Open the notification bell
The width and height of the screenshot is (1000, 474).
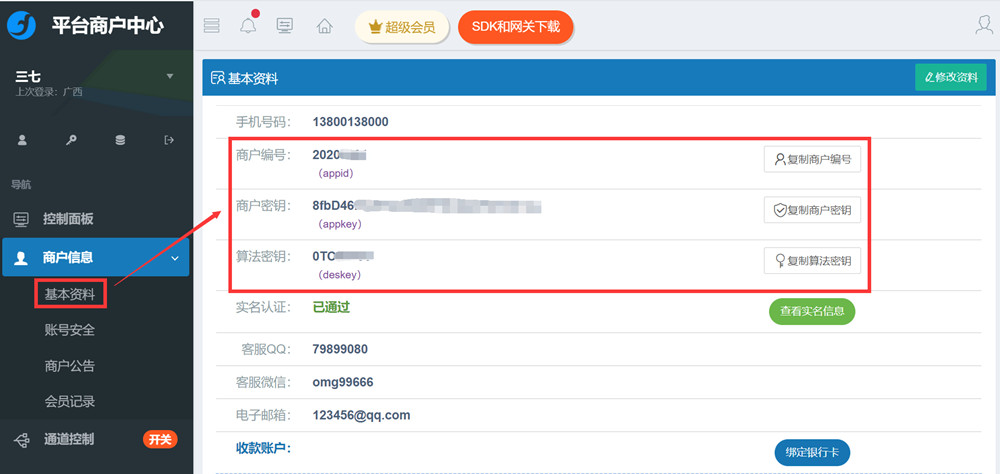click(248, 26)
